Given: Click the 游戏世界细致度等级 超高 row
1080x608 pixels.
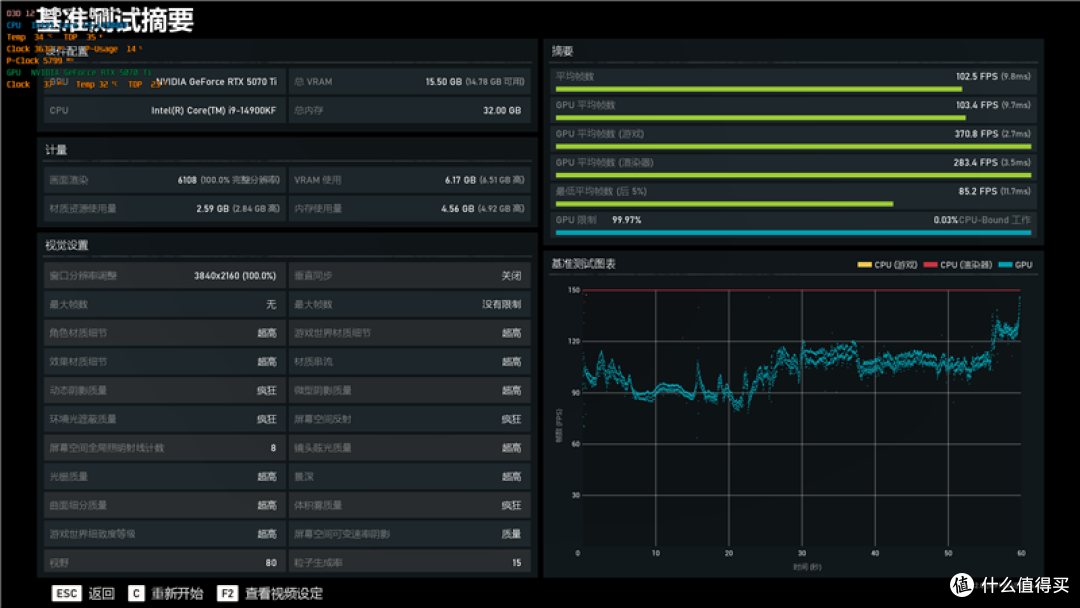Looking at the screenshot, I should [x=164, y=534].
